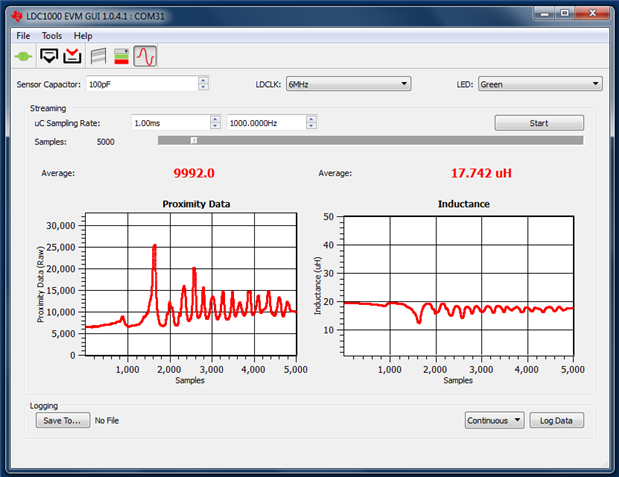Click the 1000.0000Hz sampling frequency field

(265, 123)
